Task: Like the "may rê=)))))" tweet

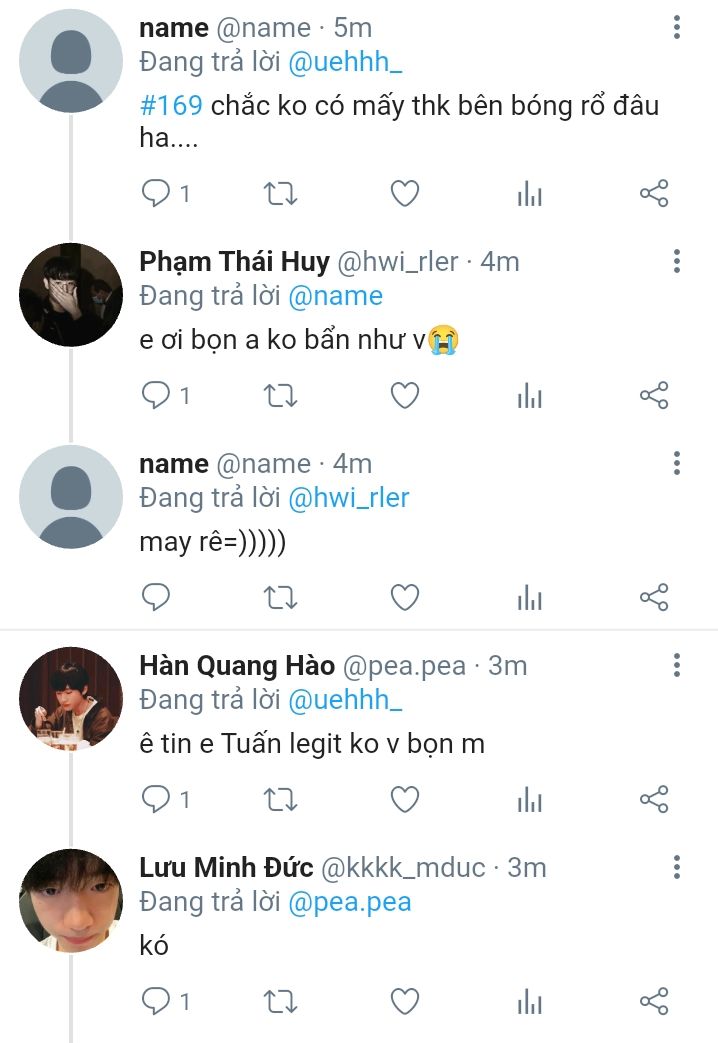Action: [404, 598]
